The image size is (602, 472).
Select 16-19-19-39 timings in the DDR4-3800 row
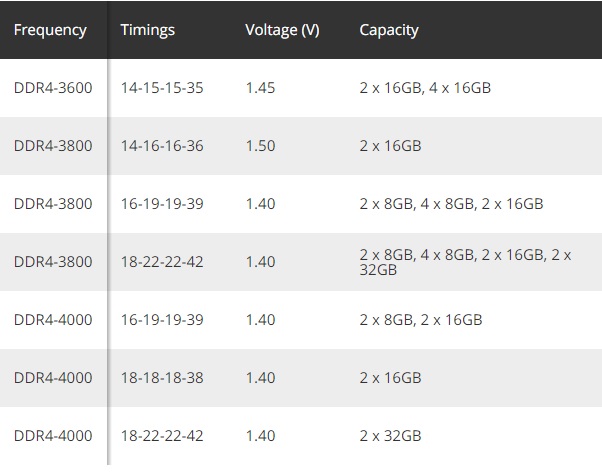[x=161, y=204]
